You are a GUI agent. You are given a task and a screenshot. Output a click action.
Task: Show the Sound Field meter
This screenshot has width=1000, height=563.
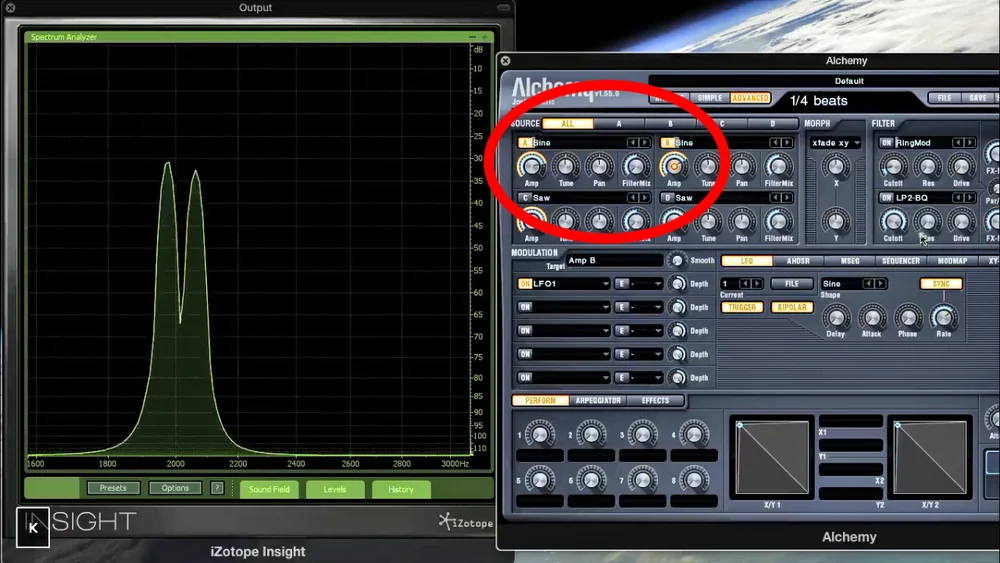tap(269, 489)
